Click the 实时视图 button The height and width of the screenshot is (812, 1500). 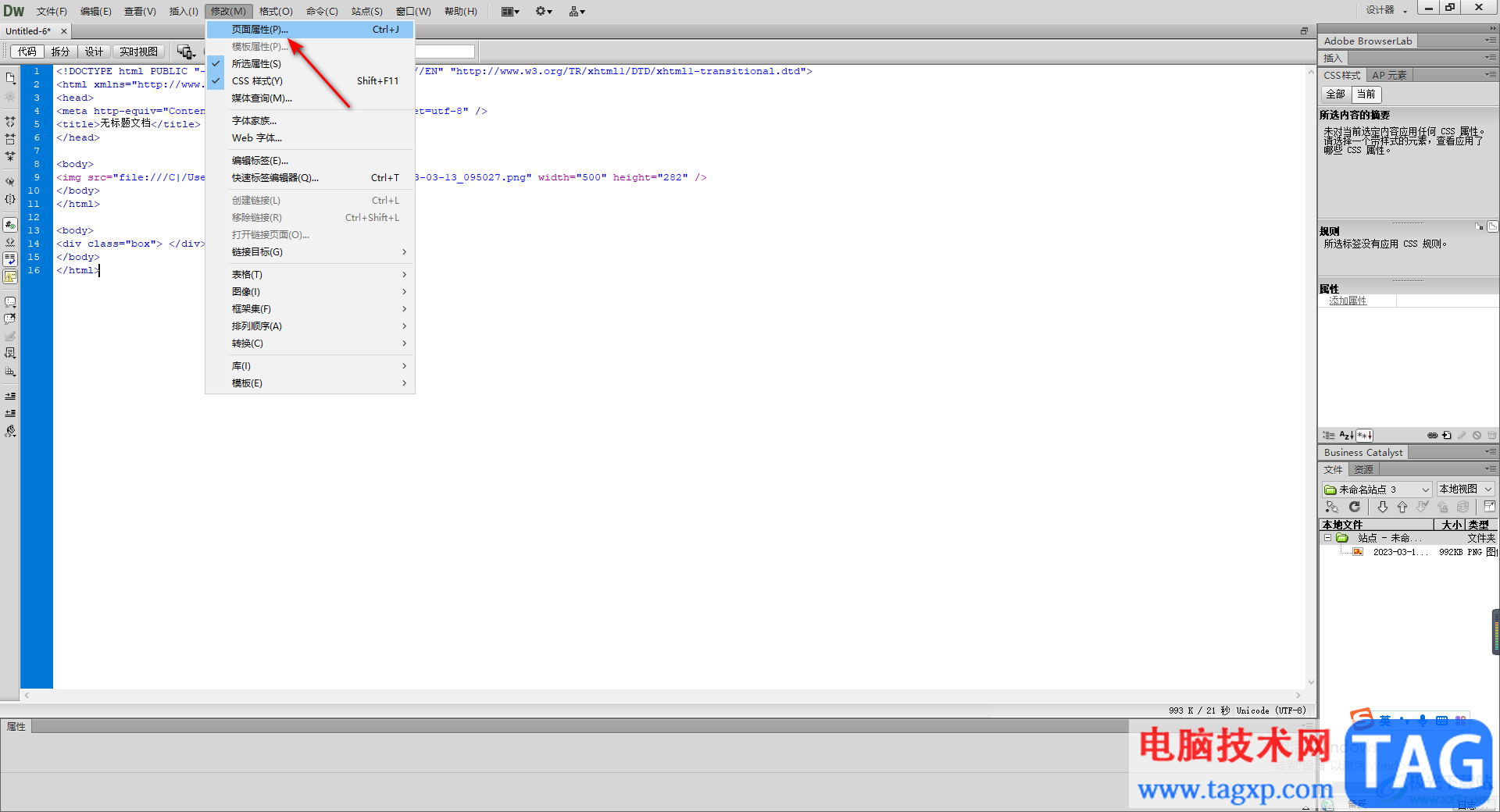pyautogui.click(x=138, y=52)
